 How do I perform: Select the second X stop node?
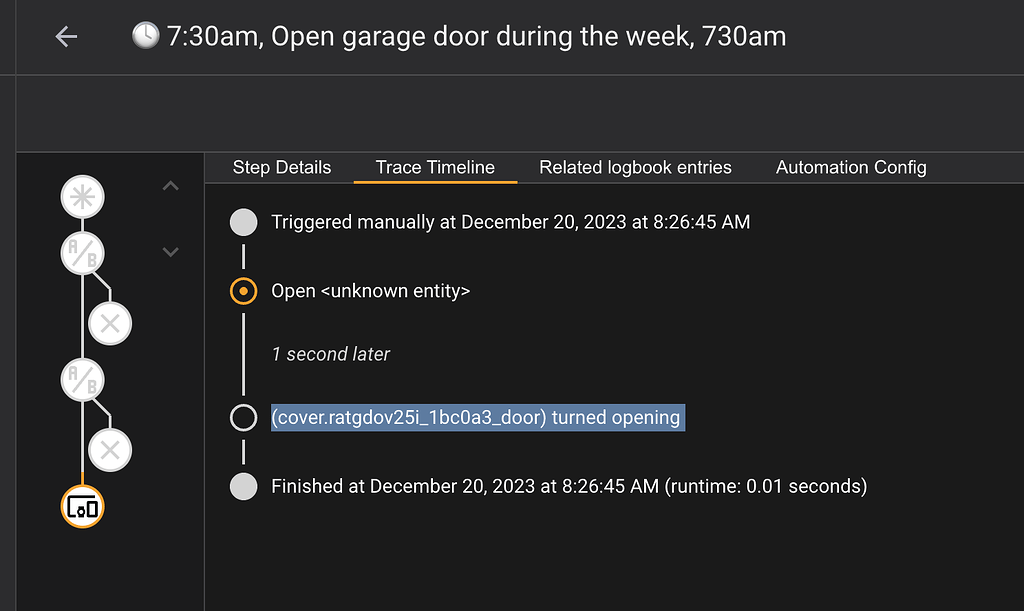pyautogui.click(x=110, y=450)
